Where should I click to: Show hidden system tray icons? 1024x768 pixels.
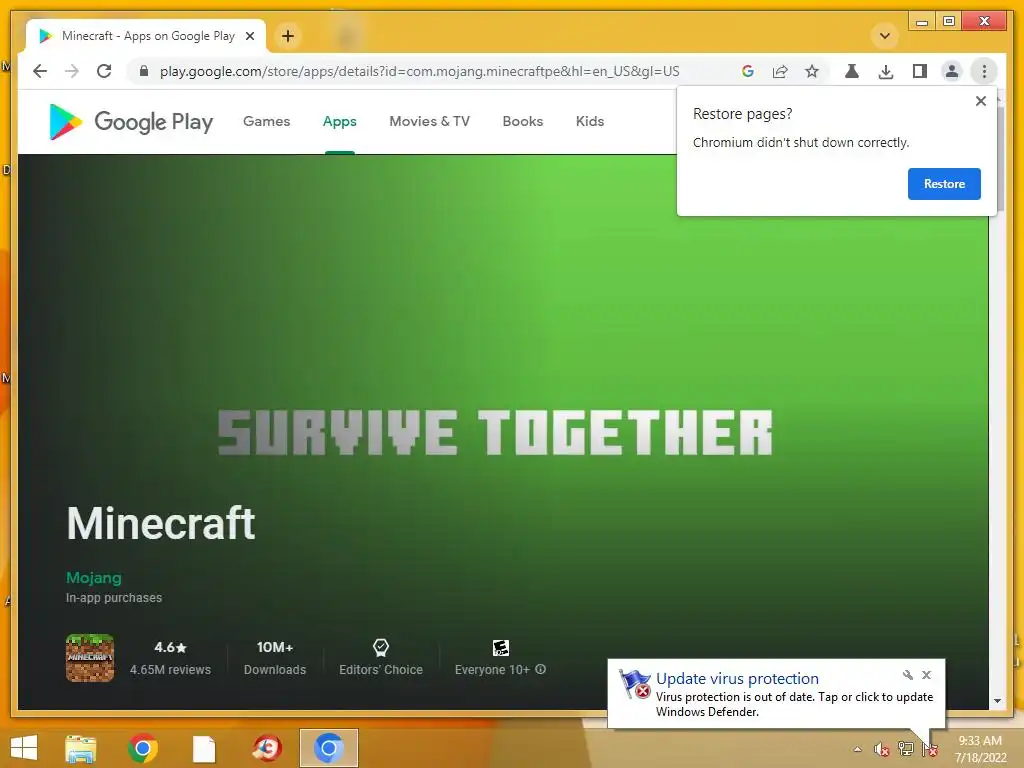tap(857, 749)
